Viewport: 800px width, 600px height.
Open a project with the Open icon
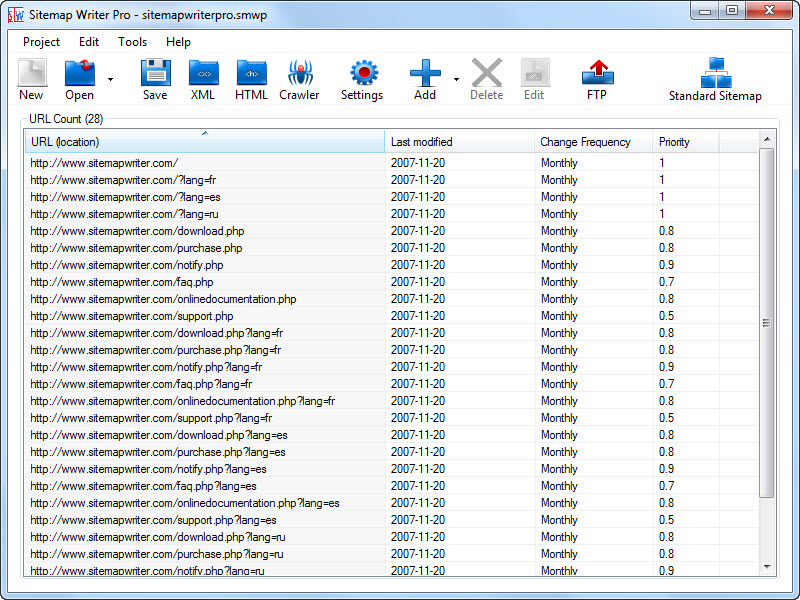click(80, 73)
